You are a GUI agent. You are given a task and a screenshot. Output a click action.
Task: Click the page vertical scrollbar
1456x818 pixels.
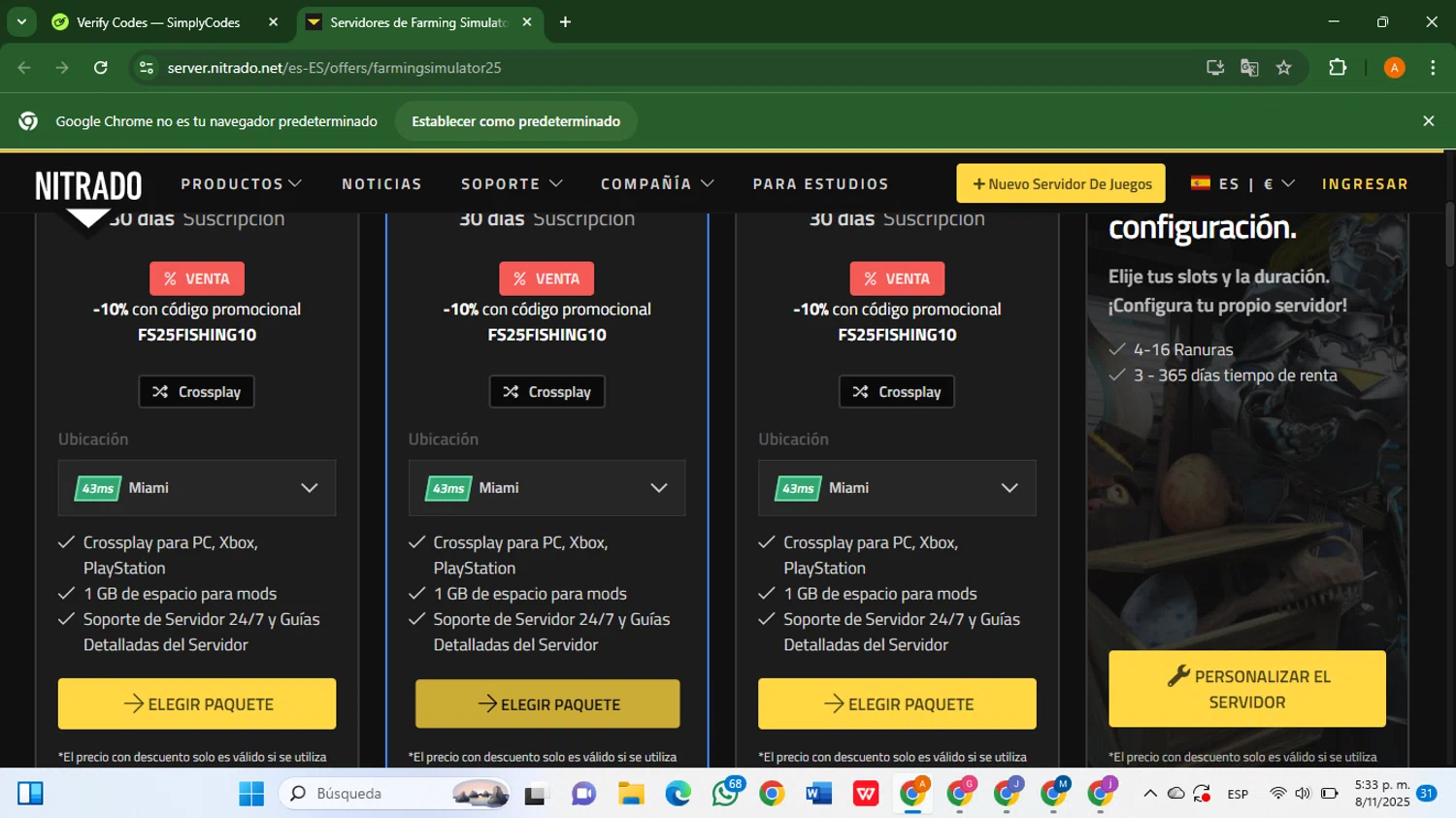(x=1449, y=233)
